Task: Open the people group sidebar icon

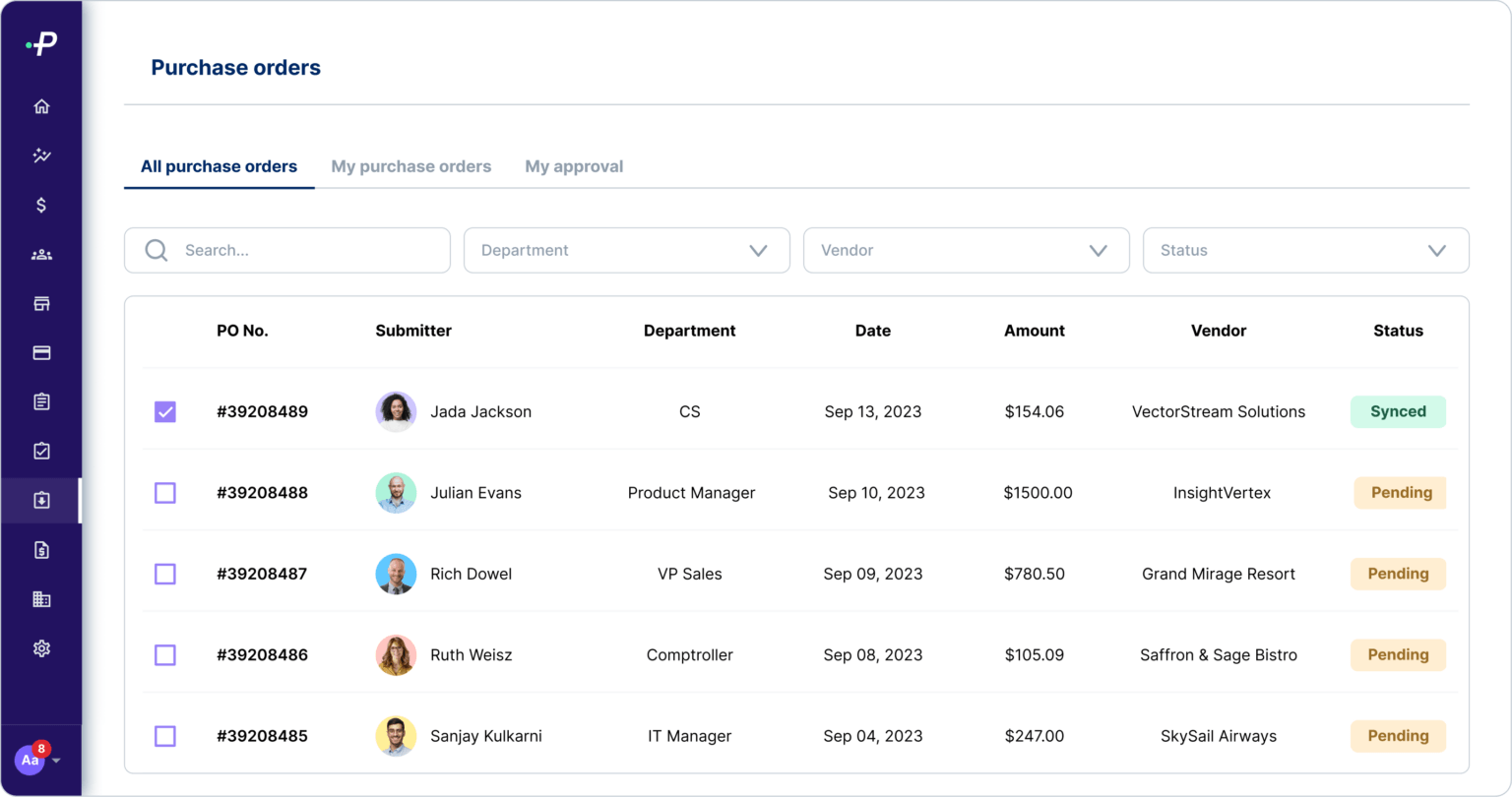Action: [41, 255]
